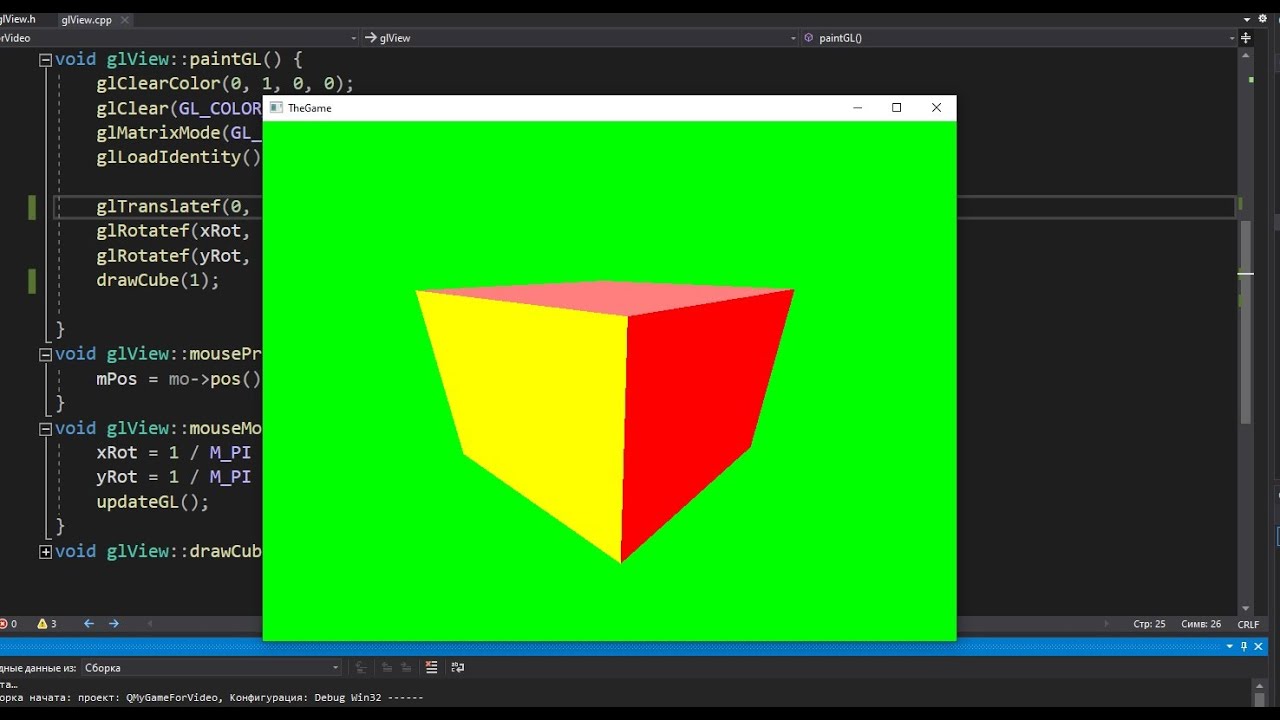Screen dimensions: 1280x720
Task: Expand the glView::drawCube function
Action: (x=45, y=552)
